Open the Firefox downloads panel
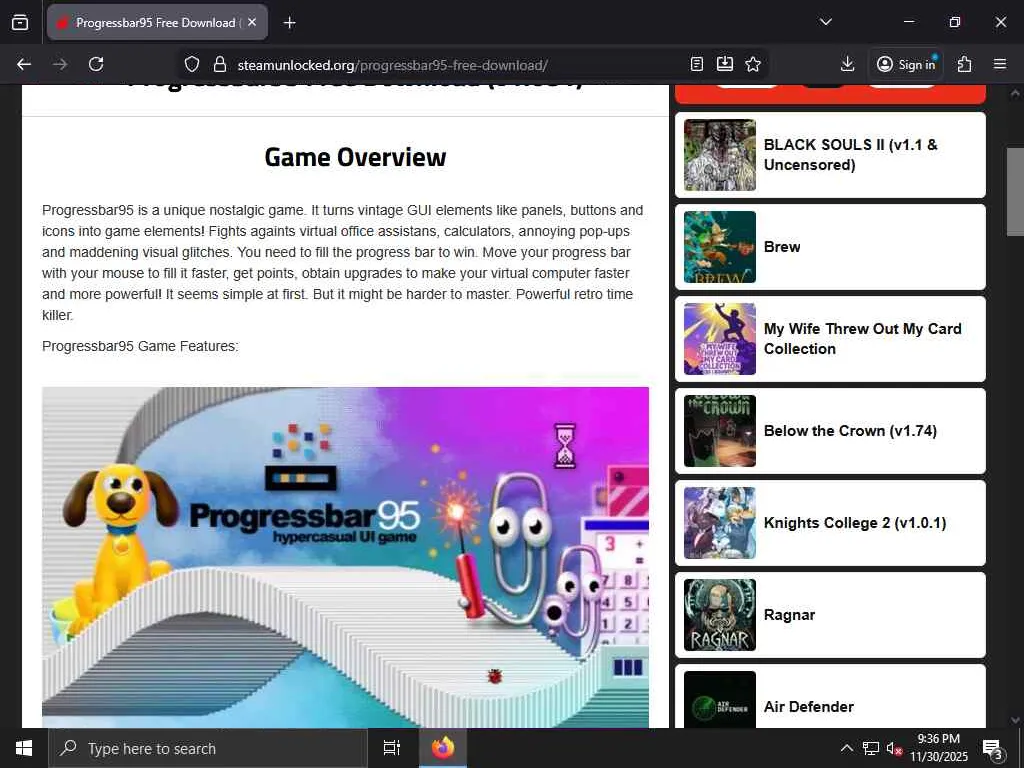The width and height of the screenshot is (1024, 768). (x=847, y=64)
